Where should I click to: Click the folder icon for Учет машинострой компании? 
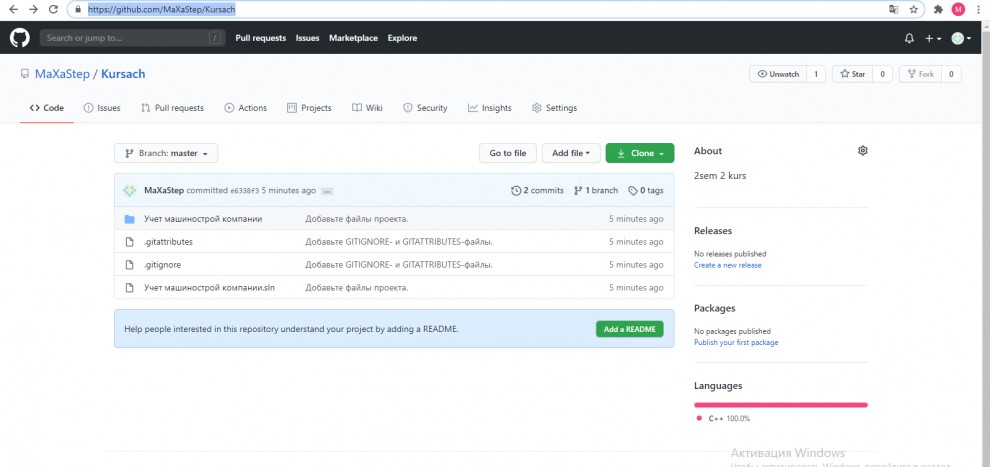129,219
